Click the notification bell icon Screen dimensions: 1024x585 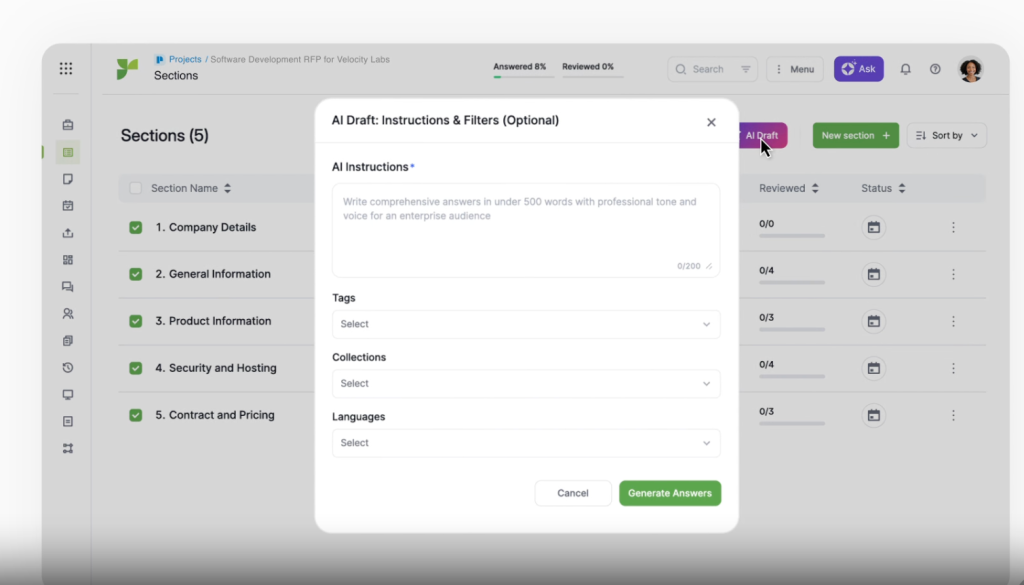[x=905, y=68]
